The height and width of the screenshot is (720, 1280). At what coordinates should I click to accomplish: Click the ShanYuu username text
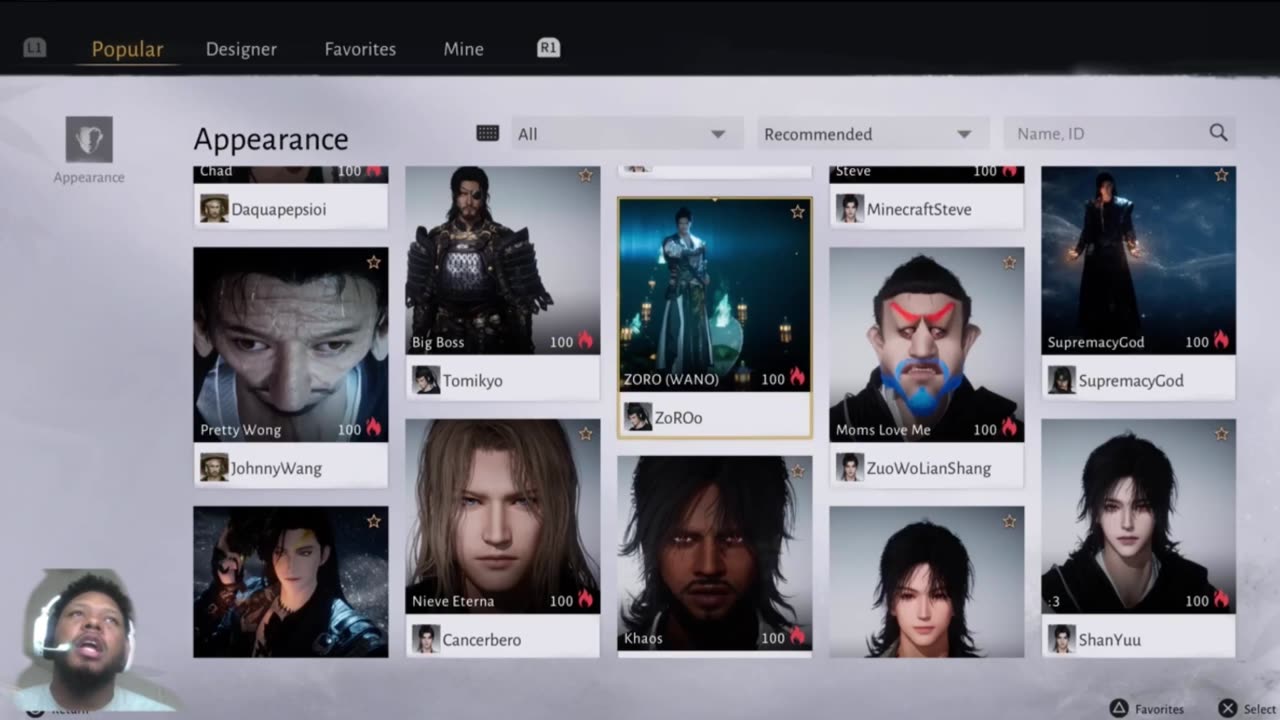(1110, 640)
